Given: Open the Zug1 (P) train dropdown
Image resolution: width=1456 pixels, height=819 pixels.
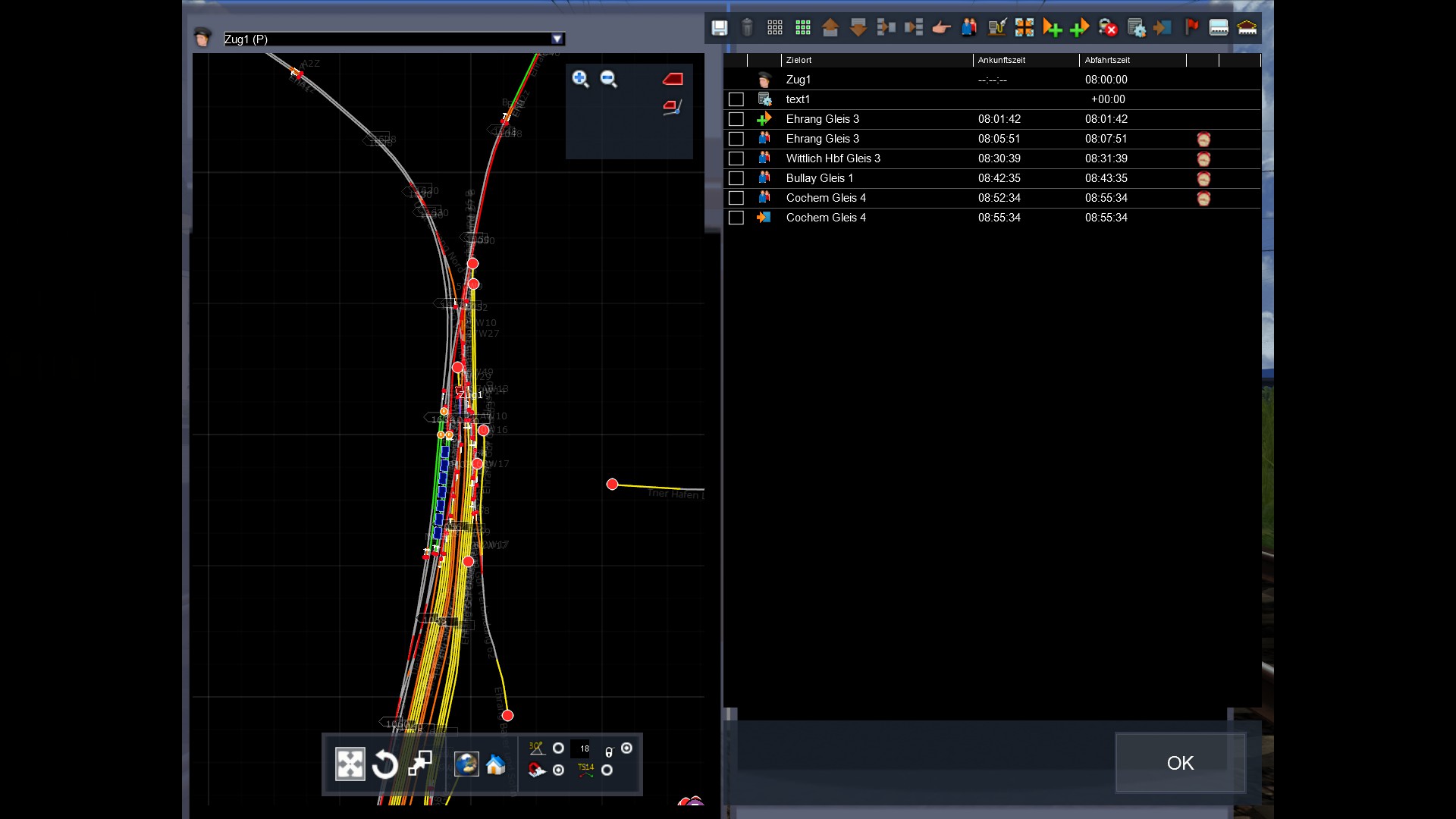Looking at the screenshot, I should coord(557,39).
